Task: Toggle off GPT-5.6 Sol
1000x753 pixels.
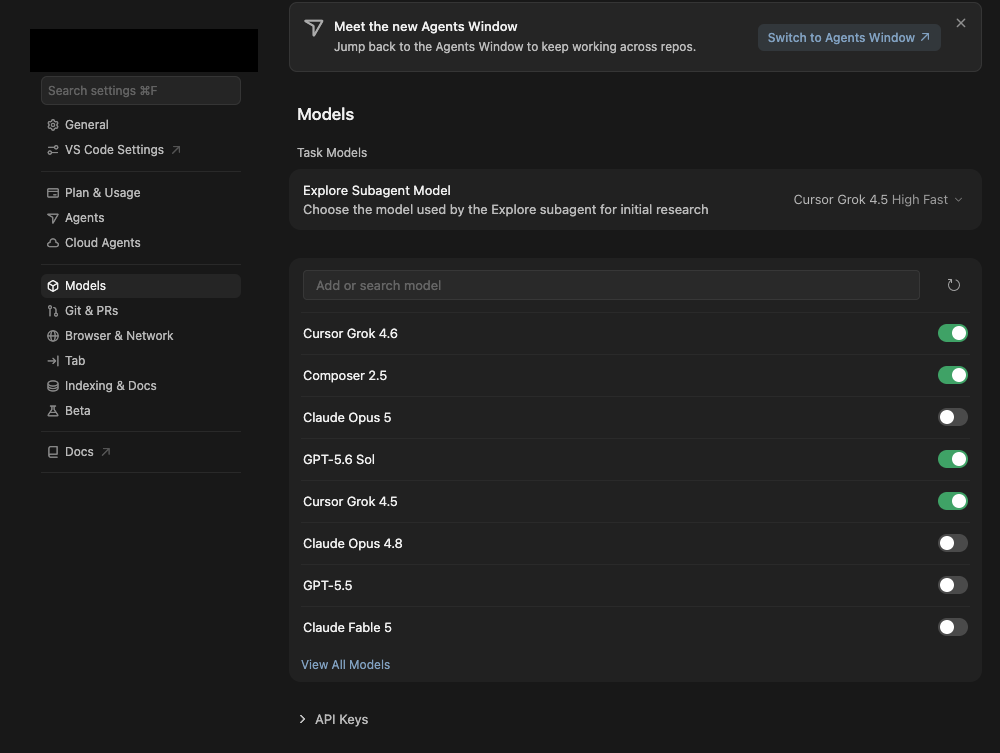Action: point(953,459)
